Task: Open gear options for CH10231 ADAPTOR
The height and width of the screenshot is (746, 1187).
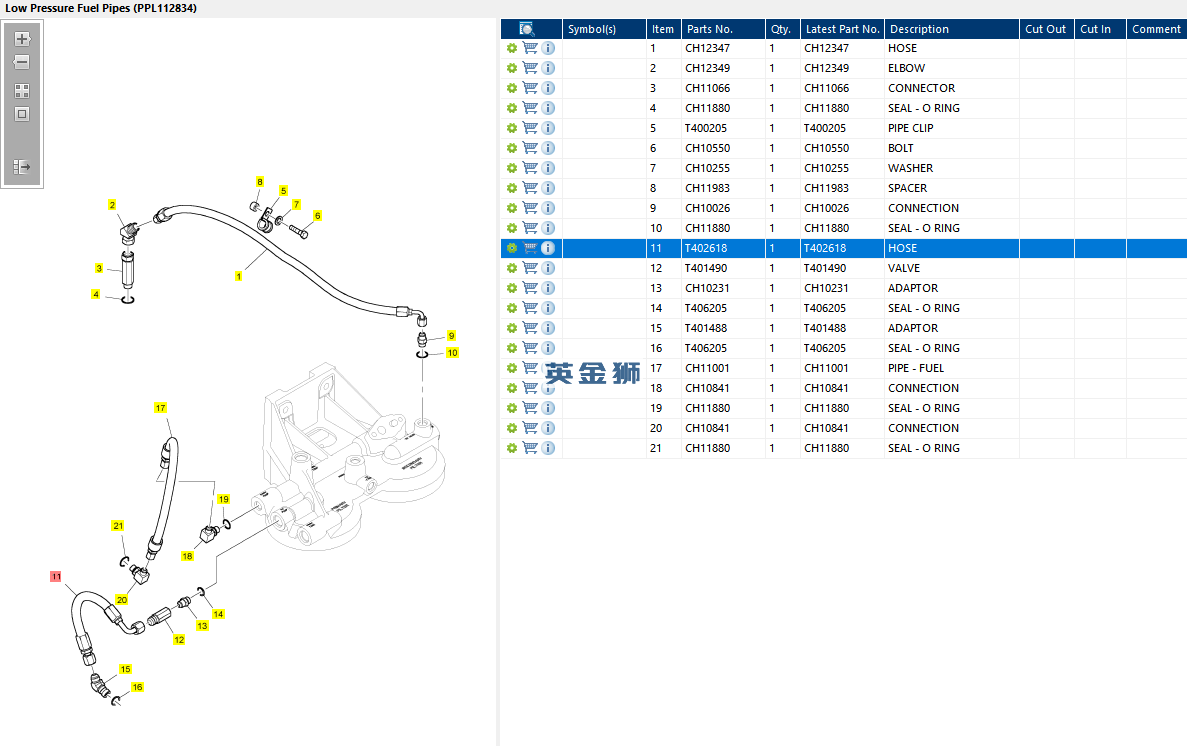Action: pyautogui.click(x=512, y=288)
